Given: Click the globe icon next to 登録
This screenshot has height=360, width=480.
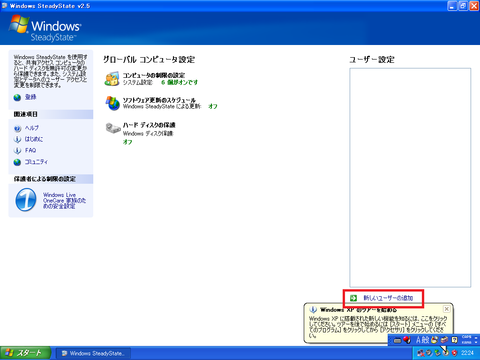Looking at the screenshot, I should tap(17, 97).
